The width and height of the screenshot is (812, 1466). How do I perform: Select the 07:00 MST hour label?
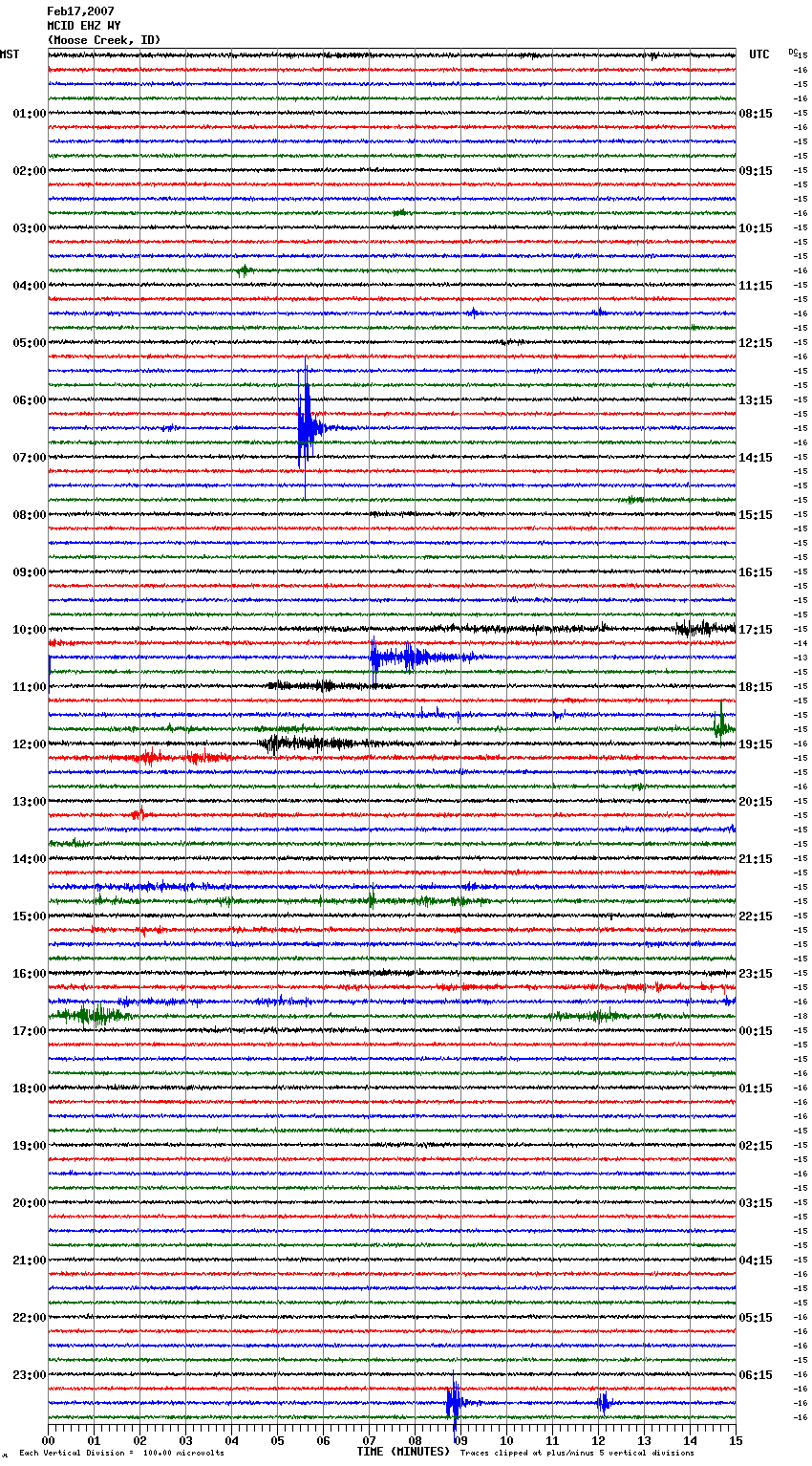[30, 458]
